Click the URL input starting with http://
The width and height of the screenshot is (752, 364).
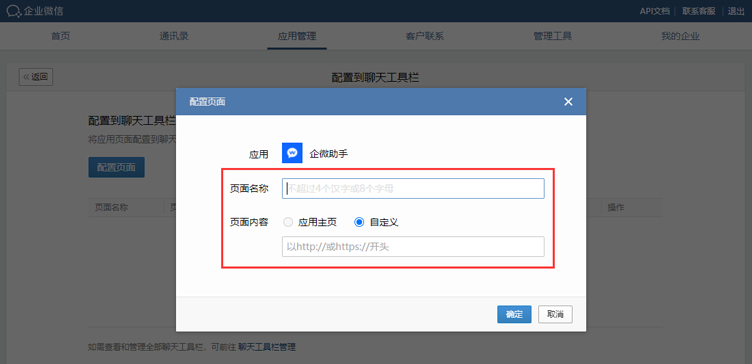[413, 247]
